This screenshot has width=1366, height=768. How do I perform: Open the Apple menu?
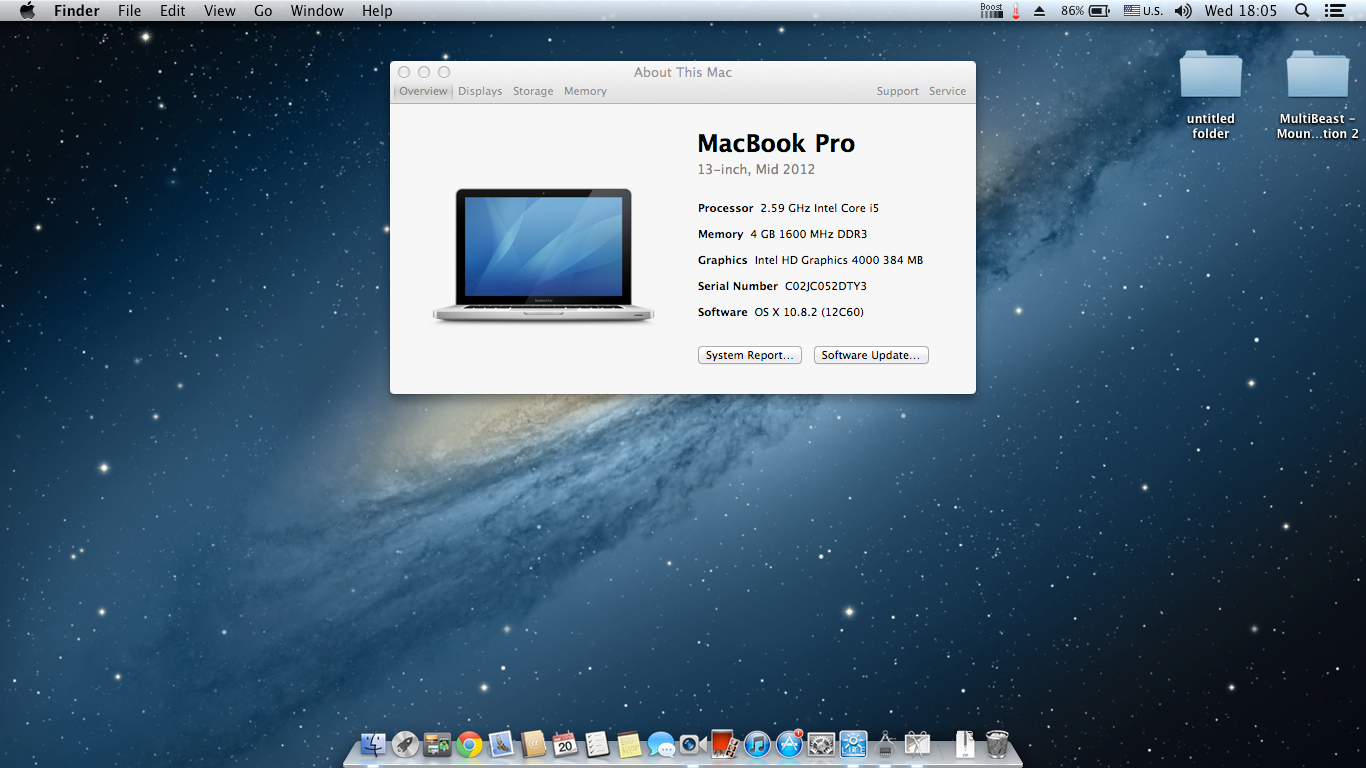click(27, 11)
